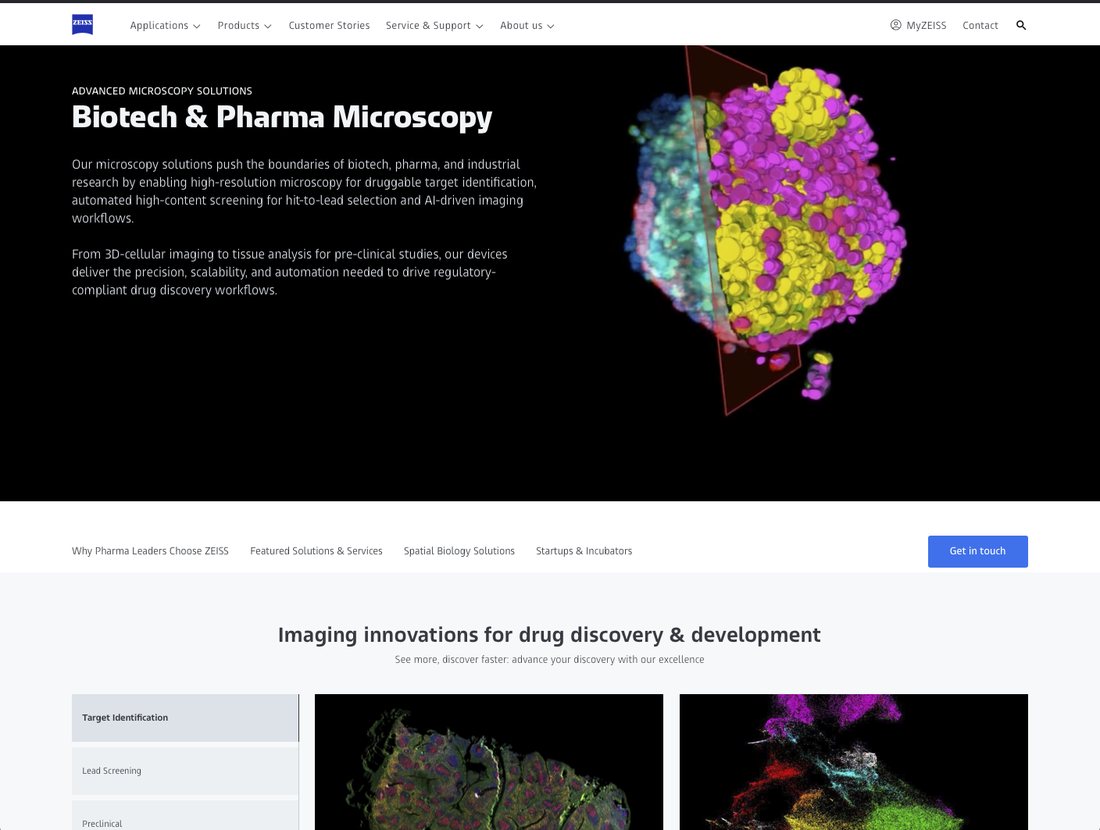Click the 'Imaging innovations for drug discovery & development' heading

pos(549,634)
